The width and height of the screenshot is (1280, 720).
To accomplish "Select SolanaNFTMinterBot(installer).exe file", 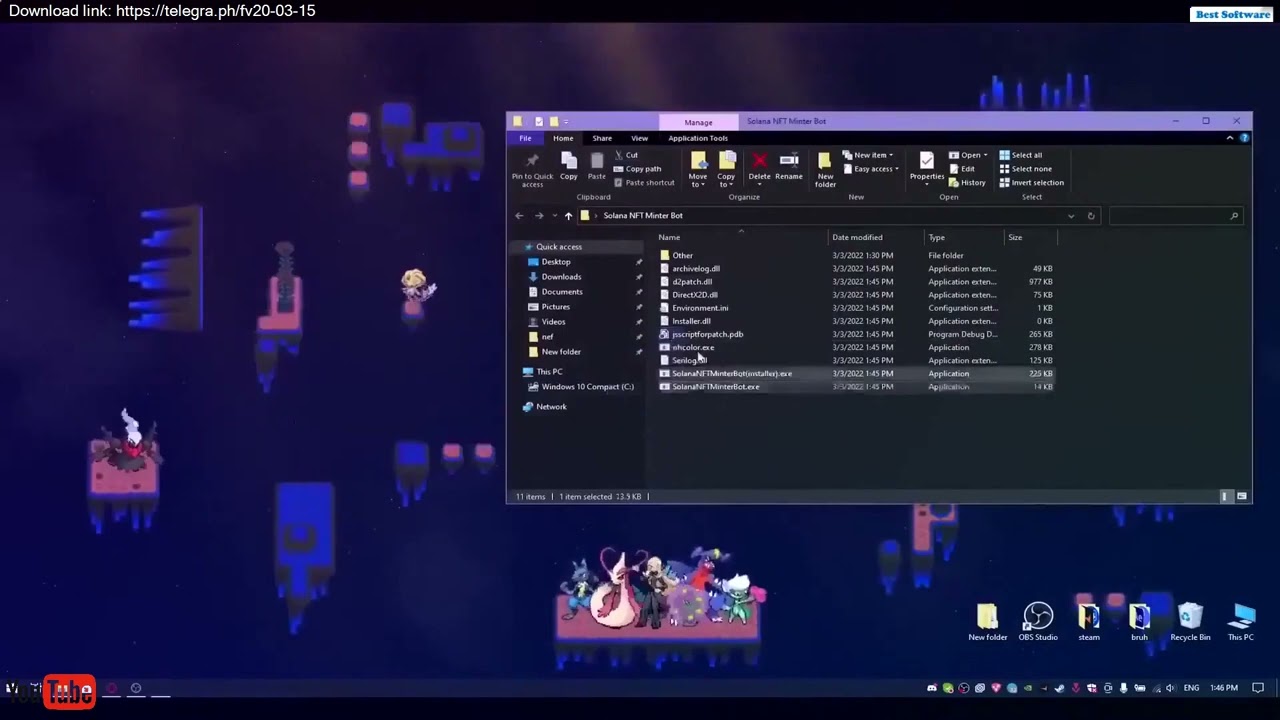I will tap(732, 374).
